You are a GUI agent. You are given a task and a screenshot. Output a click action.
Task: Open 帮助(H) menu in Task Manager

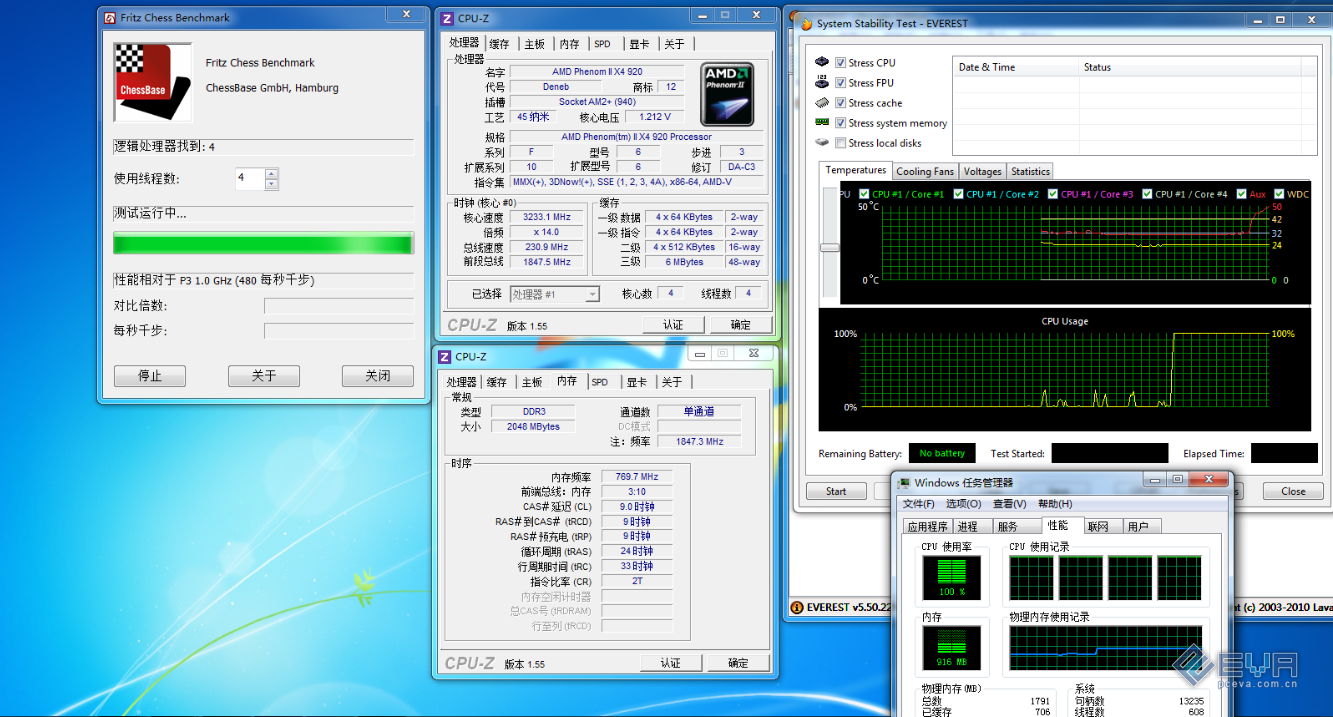click(x=1055, y=504)
